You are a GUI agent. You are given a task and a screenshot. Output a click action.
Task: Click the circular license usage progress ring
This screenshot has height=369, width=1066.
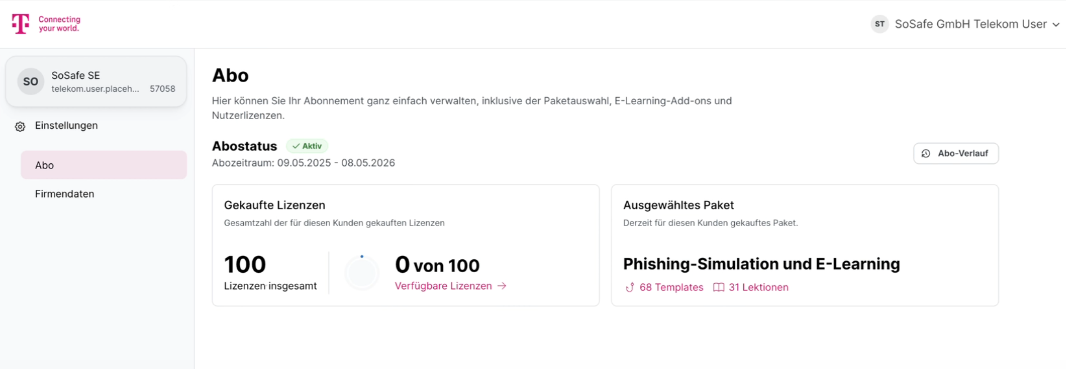click(362, 273)
